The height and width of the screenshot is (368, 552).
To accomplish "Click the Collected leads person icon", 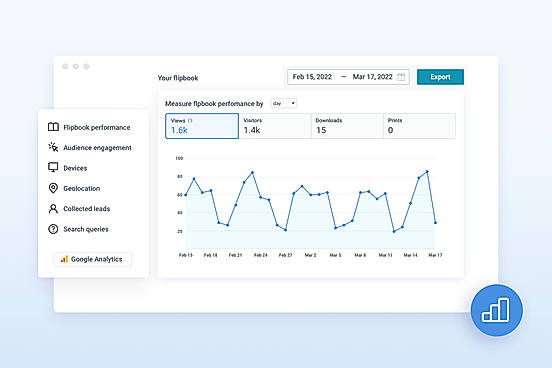I will (53, 208).
